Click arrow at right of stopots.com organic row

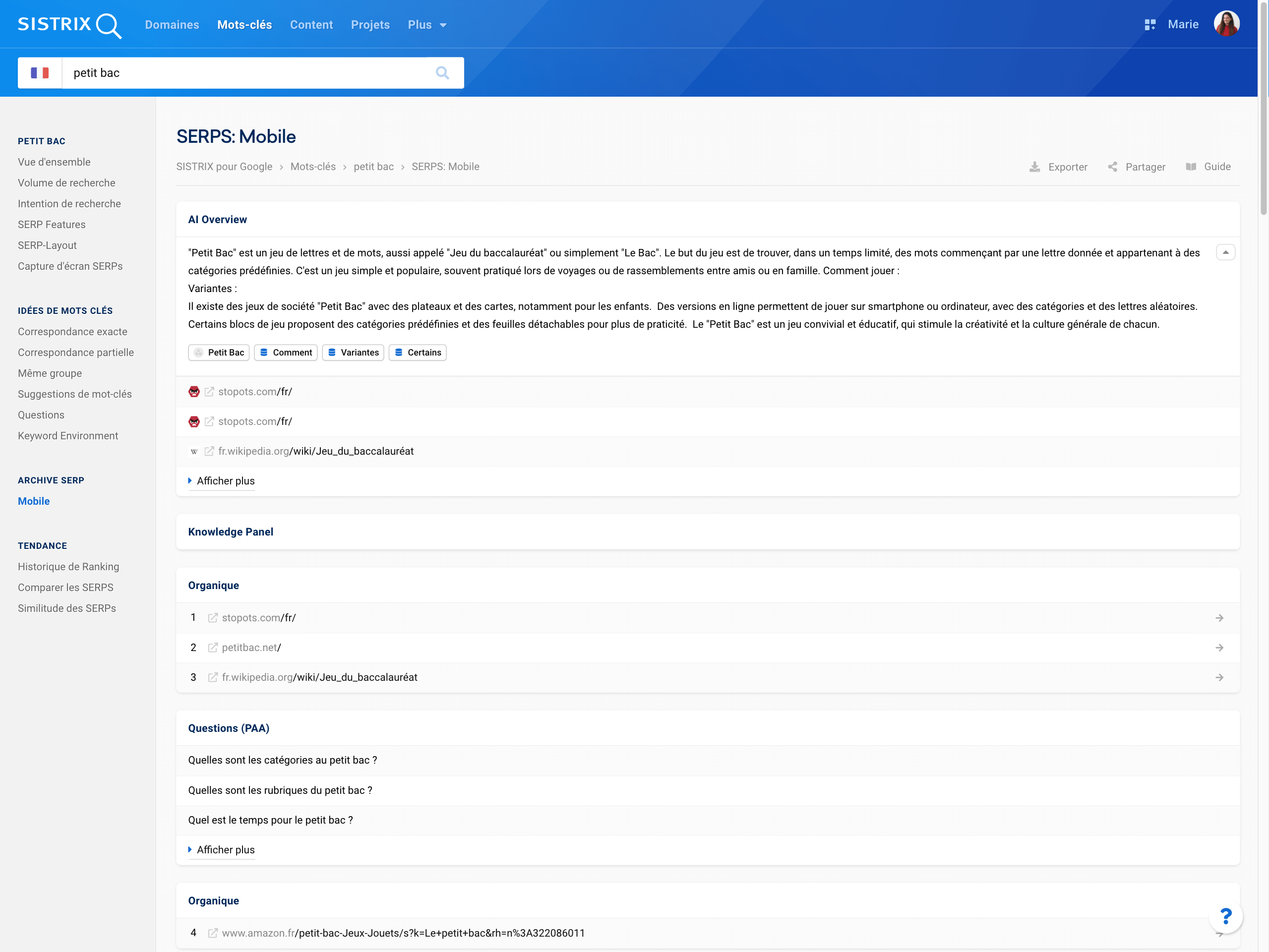1220,618
